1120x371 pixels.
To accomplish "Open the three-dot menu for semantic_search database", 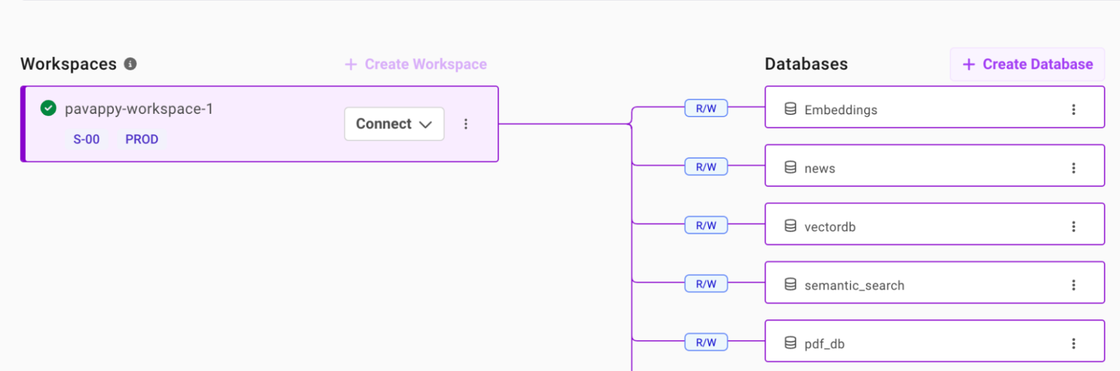I will click(x=1073, y=285).
